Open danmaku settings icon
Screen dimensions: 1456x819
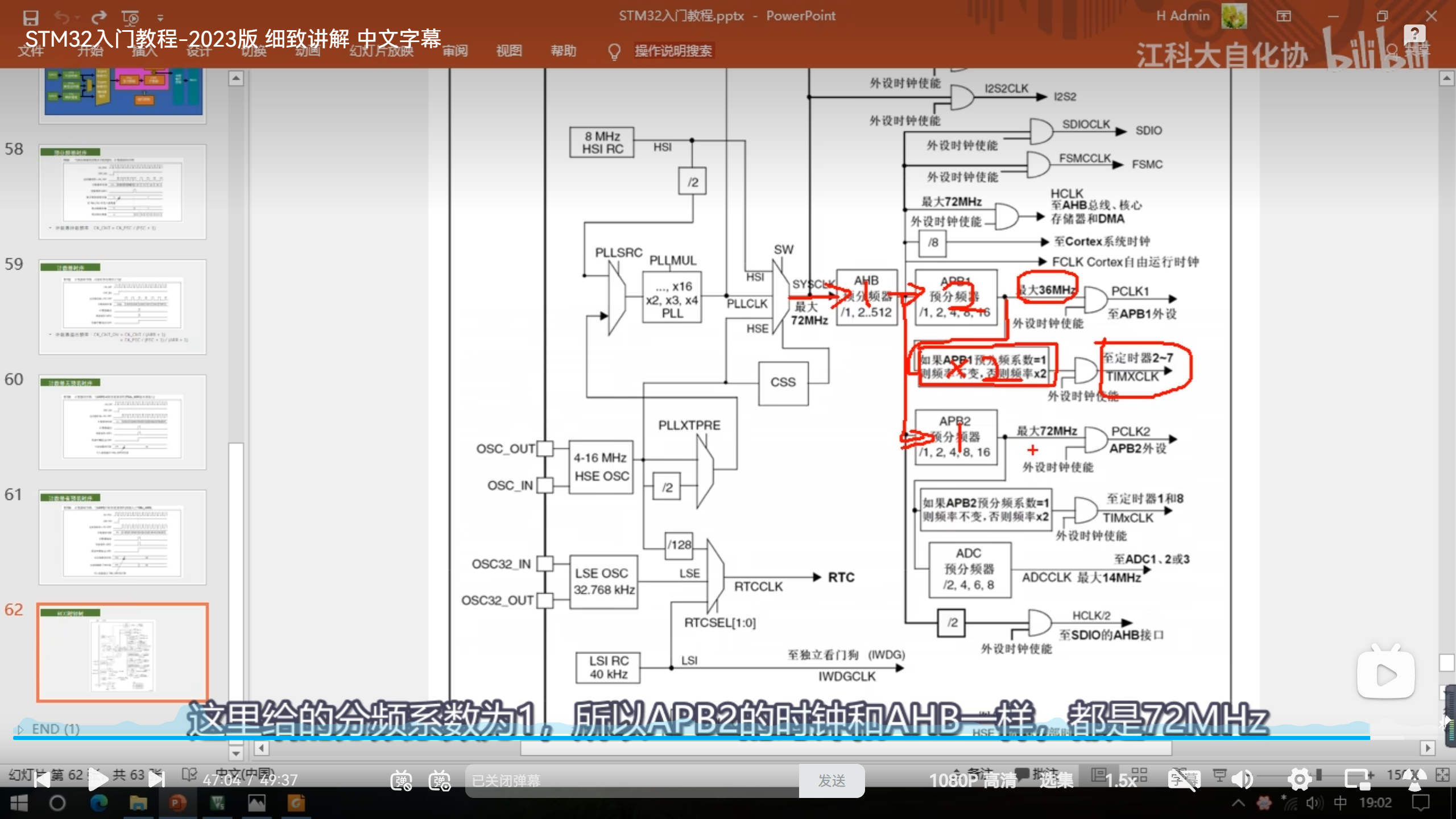(440, 780)
